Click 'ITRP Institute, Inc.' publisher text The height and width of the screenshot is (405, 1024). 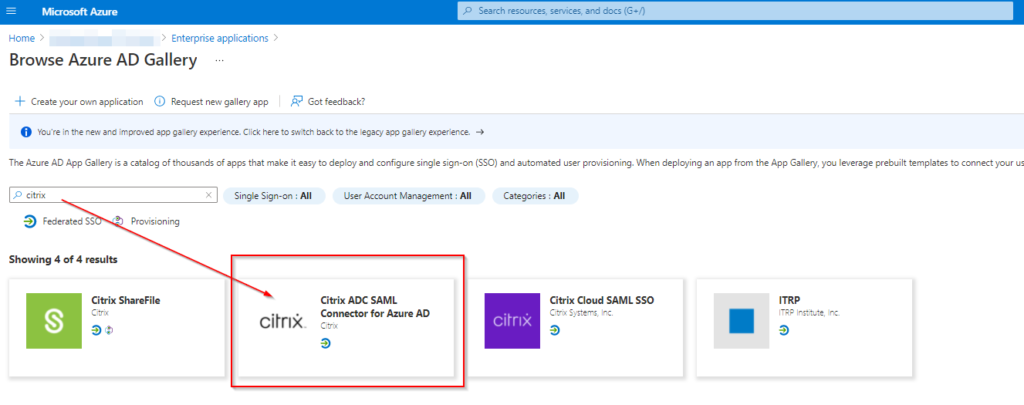click(809, 313)
